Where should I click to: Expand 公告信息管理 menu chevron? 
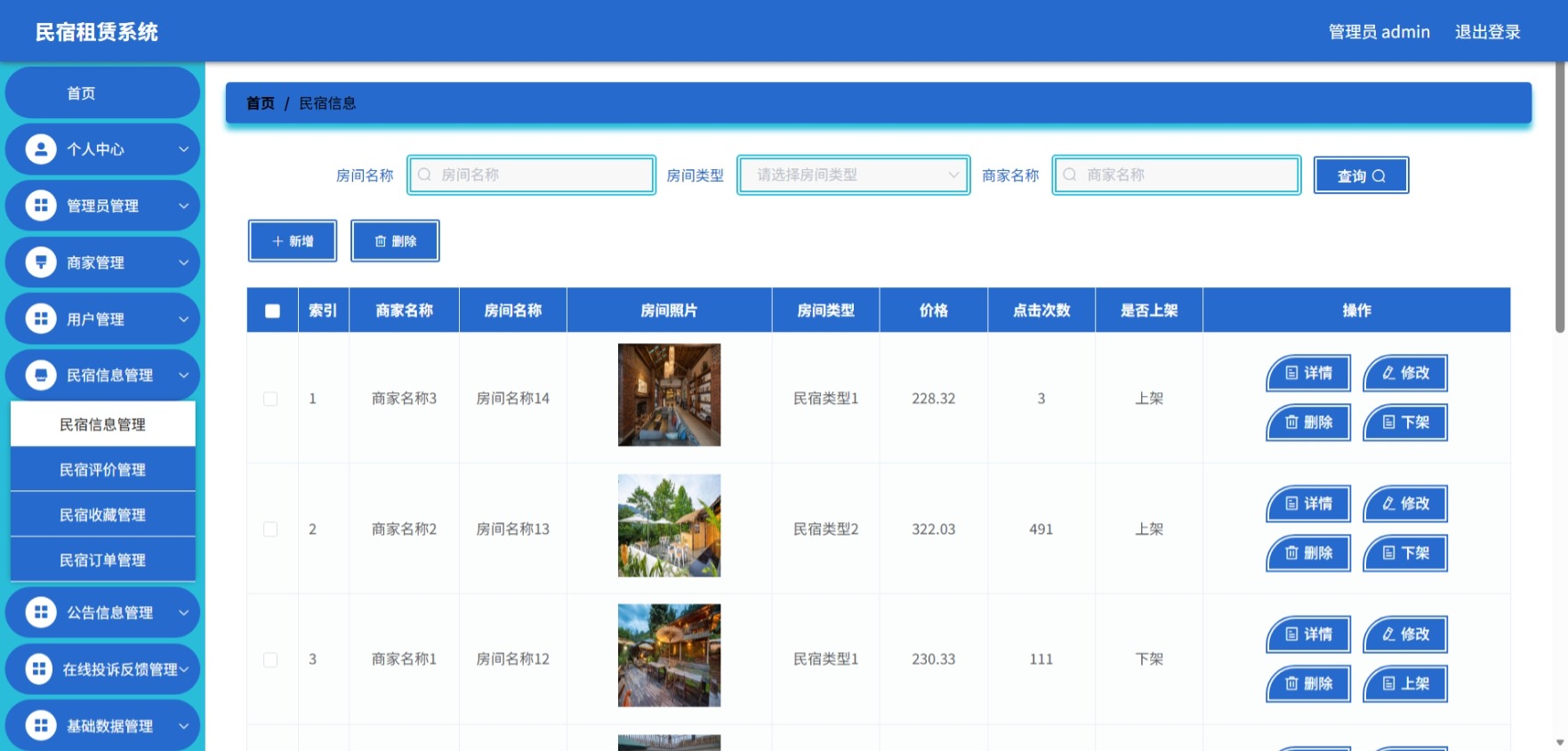pos(183,612)
